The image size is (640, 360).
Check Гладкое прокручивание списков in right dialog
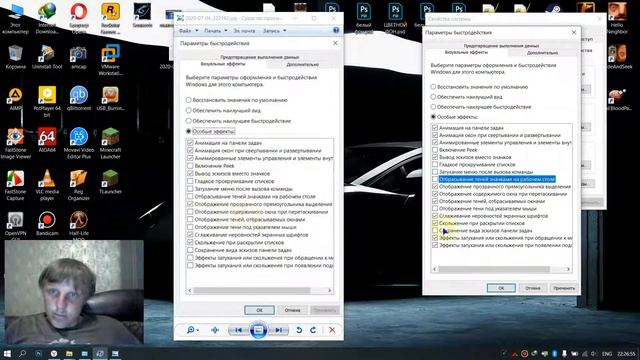pos(435,164)
